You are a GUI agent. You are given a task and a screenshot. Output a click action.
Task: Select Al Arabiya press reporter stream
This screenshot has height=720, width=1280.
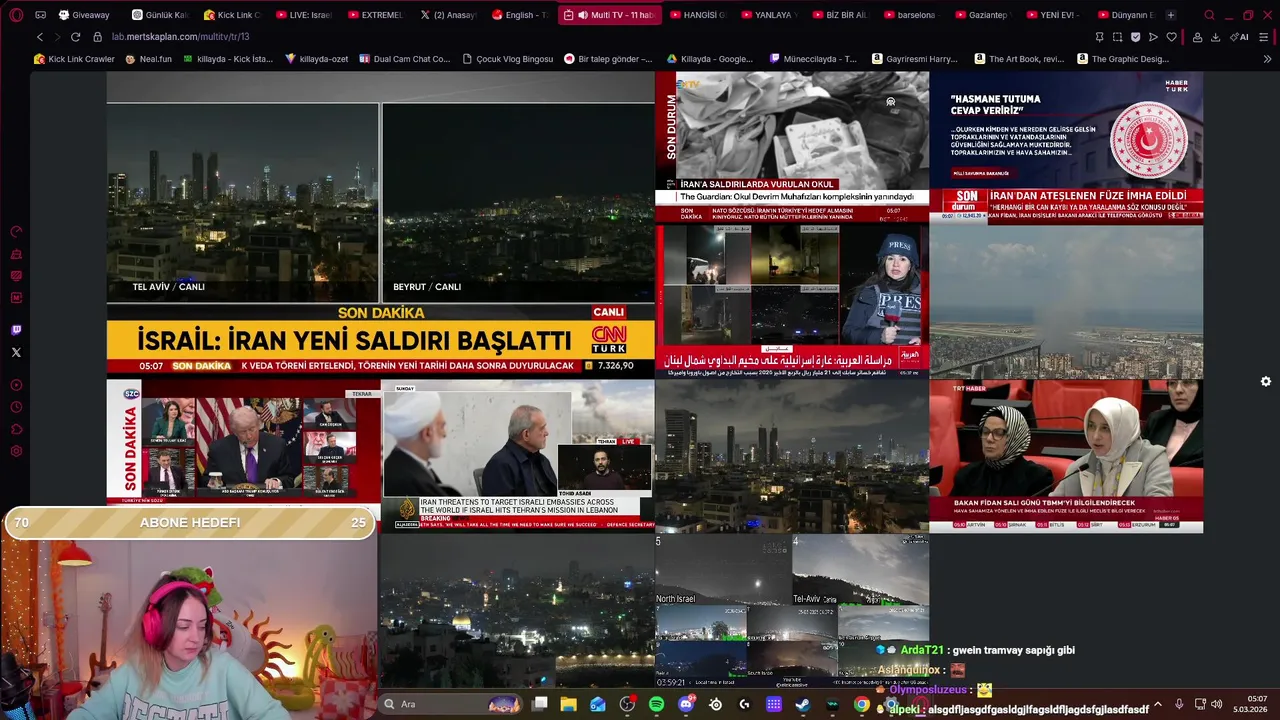[x=792, y=301]
